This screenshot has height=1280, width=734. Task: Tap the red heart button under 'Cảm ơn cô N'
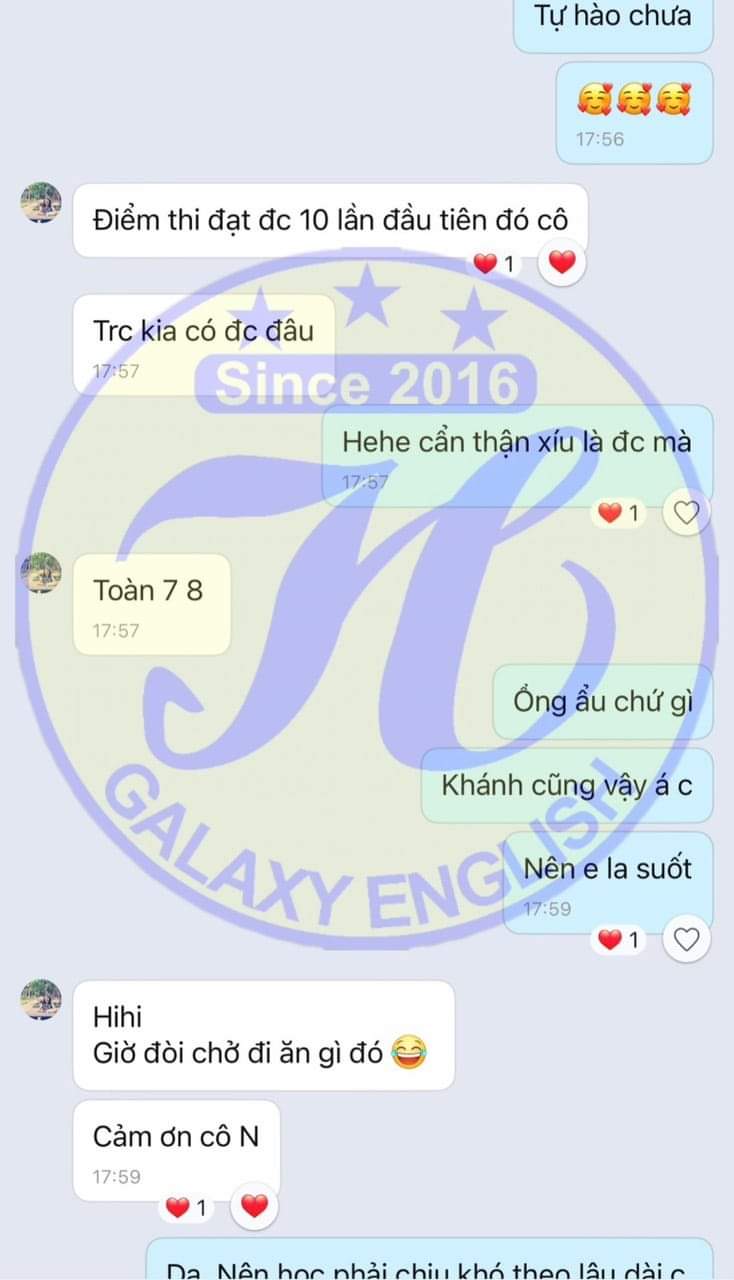point(255,1207)
